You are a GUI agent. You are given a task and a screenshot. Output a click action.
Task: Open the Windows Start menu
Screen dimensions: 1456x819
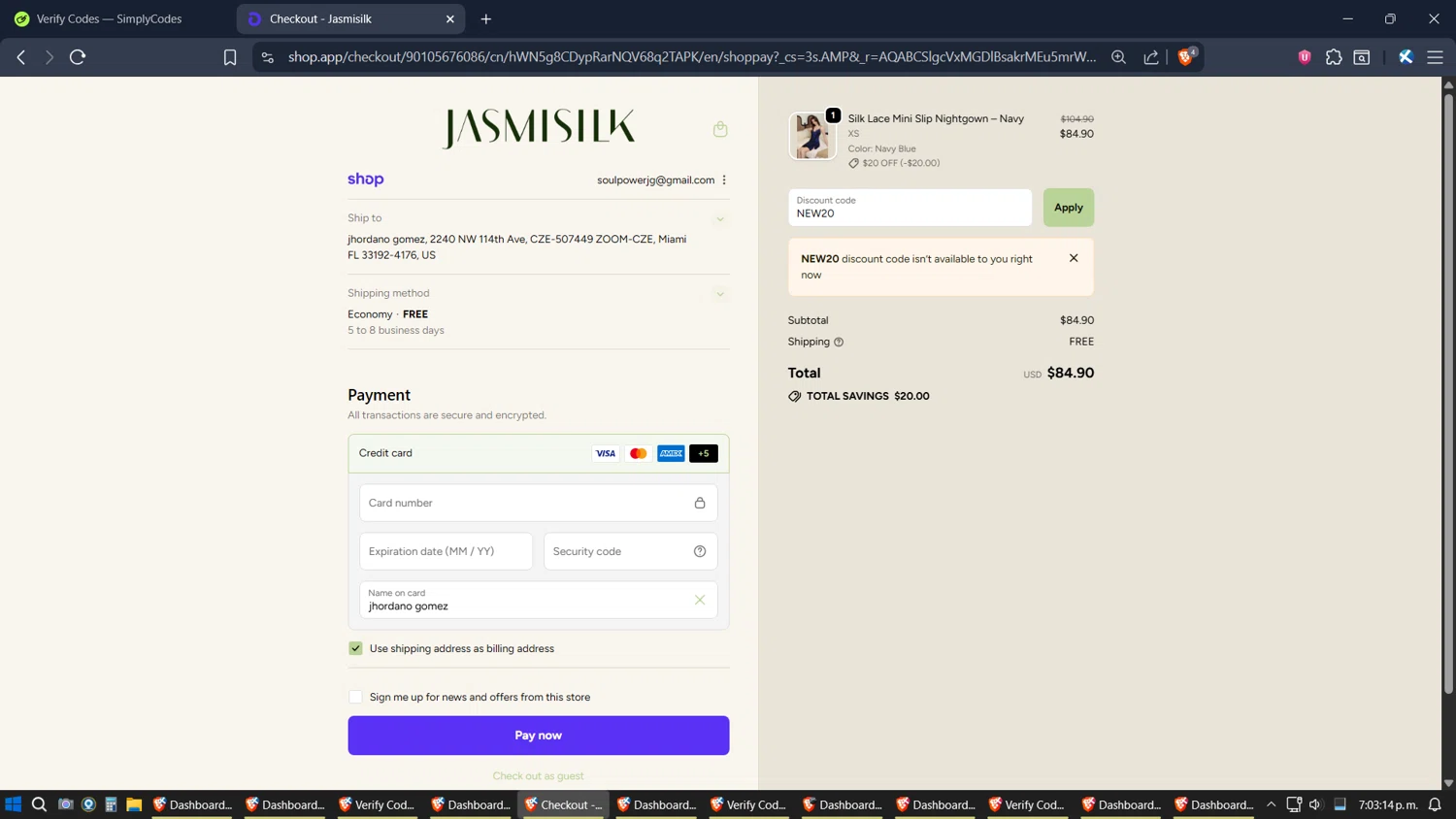[x=14, y=804]
